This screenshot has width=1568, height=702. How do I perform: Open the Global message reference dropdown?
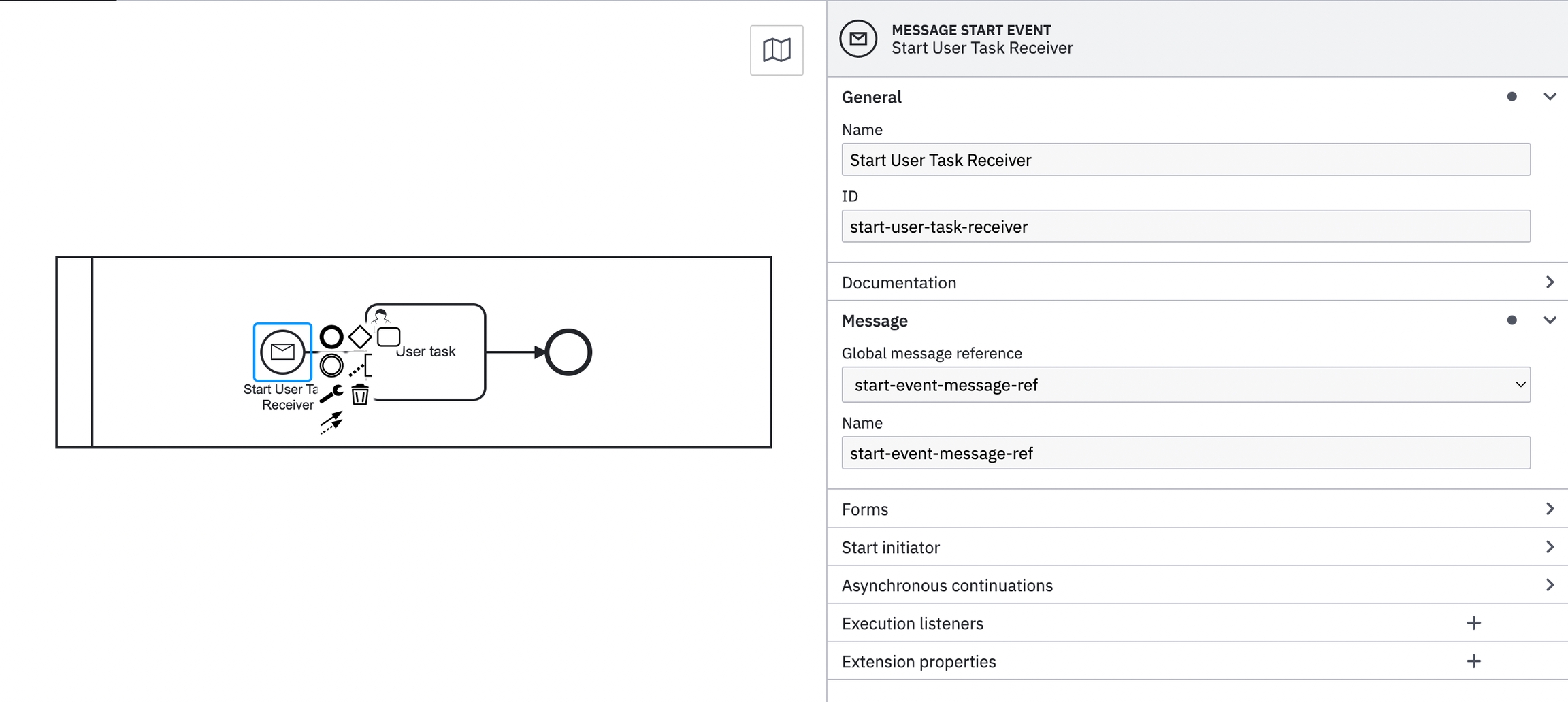point(1186,385)
